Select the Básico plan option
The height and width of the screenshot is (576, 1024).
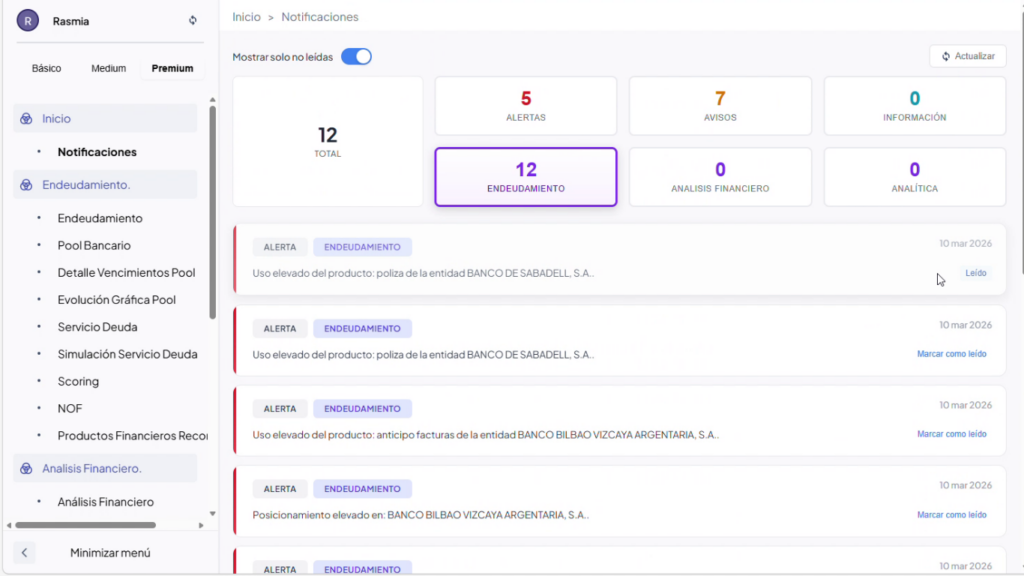click(x=46, y=69)
